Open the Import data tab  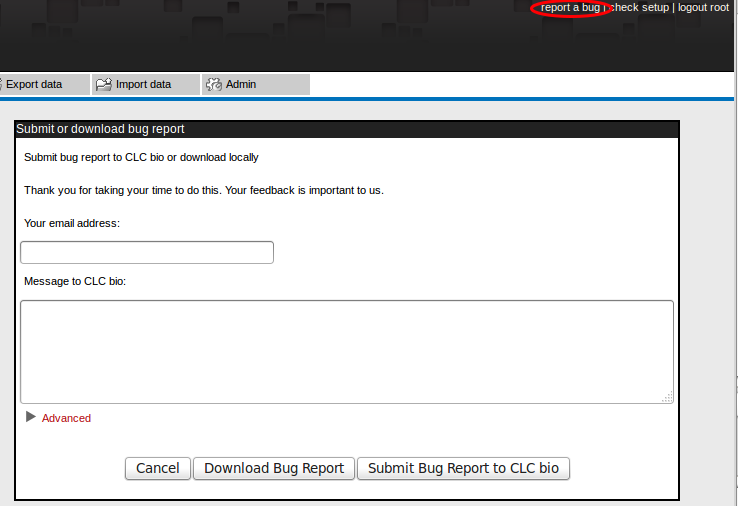pyautogui.click(x=143, y=85)
